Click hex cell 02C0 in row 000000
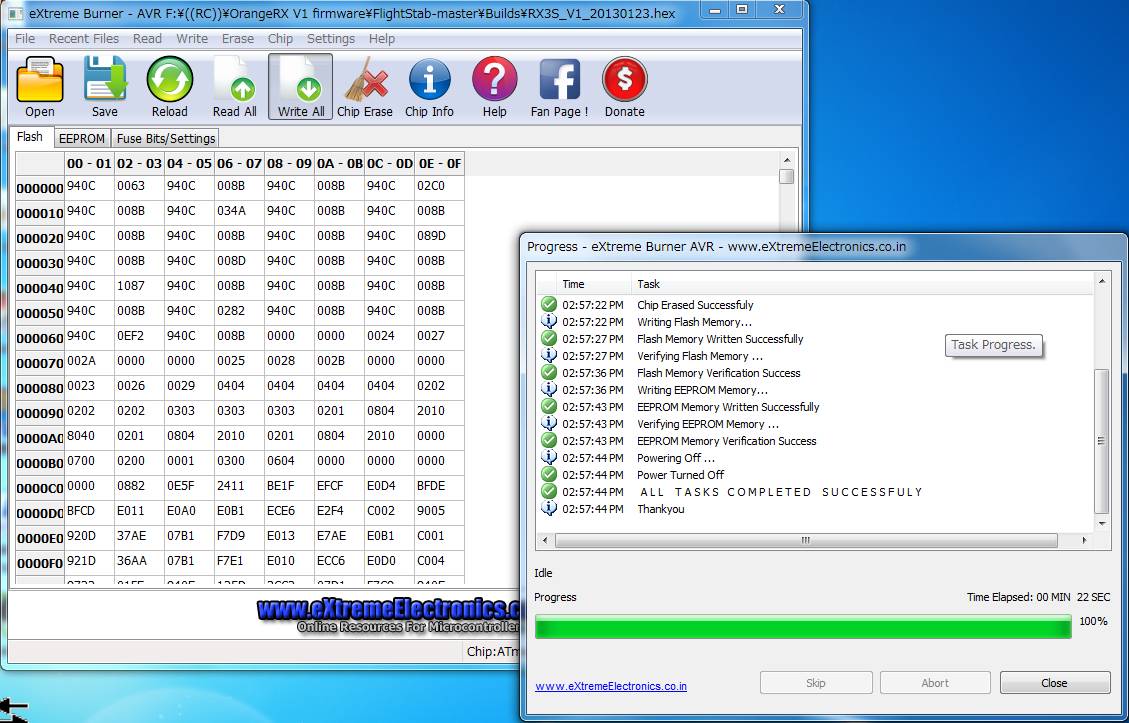Screen dimensions: 1129x723 (439, 187)
